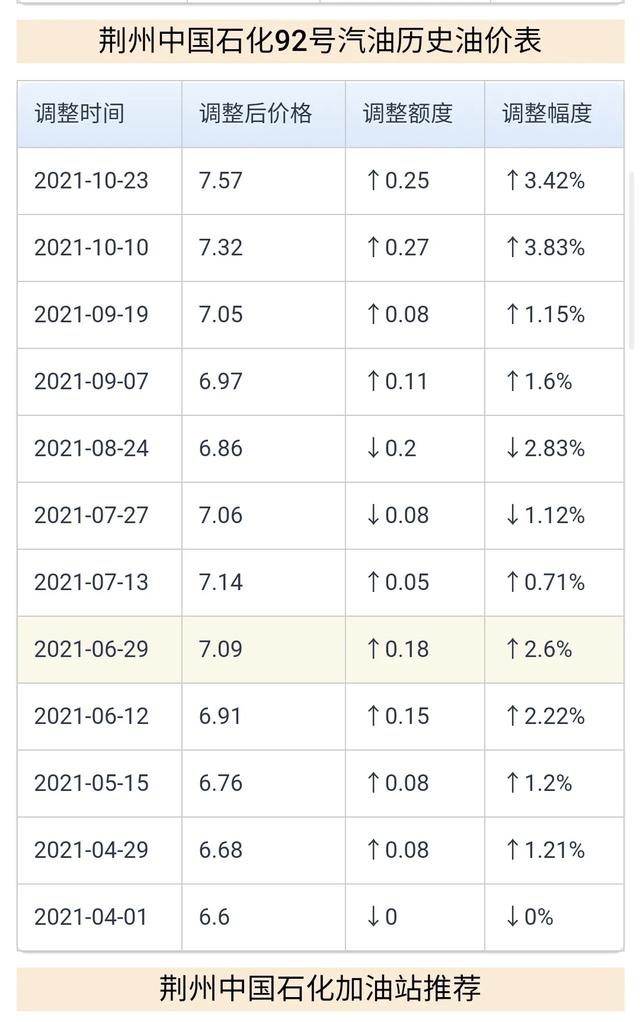Click the 调整幅度 column header
This screenshot has height=1022, width=640.
click(546, 113)
